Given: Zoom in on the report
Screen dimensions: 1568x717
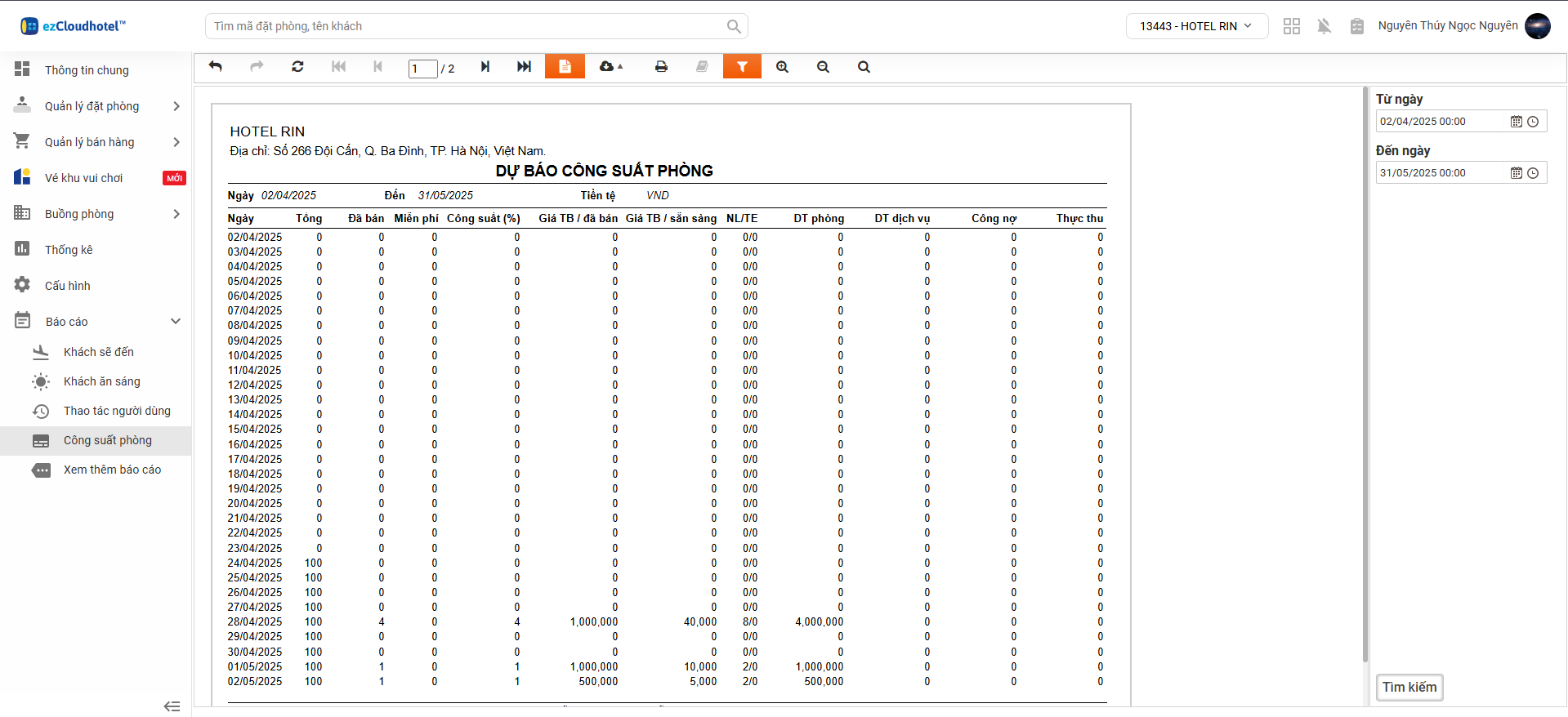Looking at the screenshot, I should [782, 67].
